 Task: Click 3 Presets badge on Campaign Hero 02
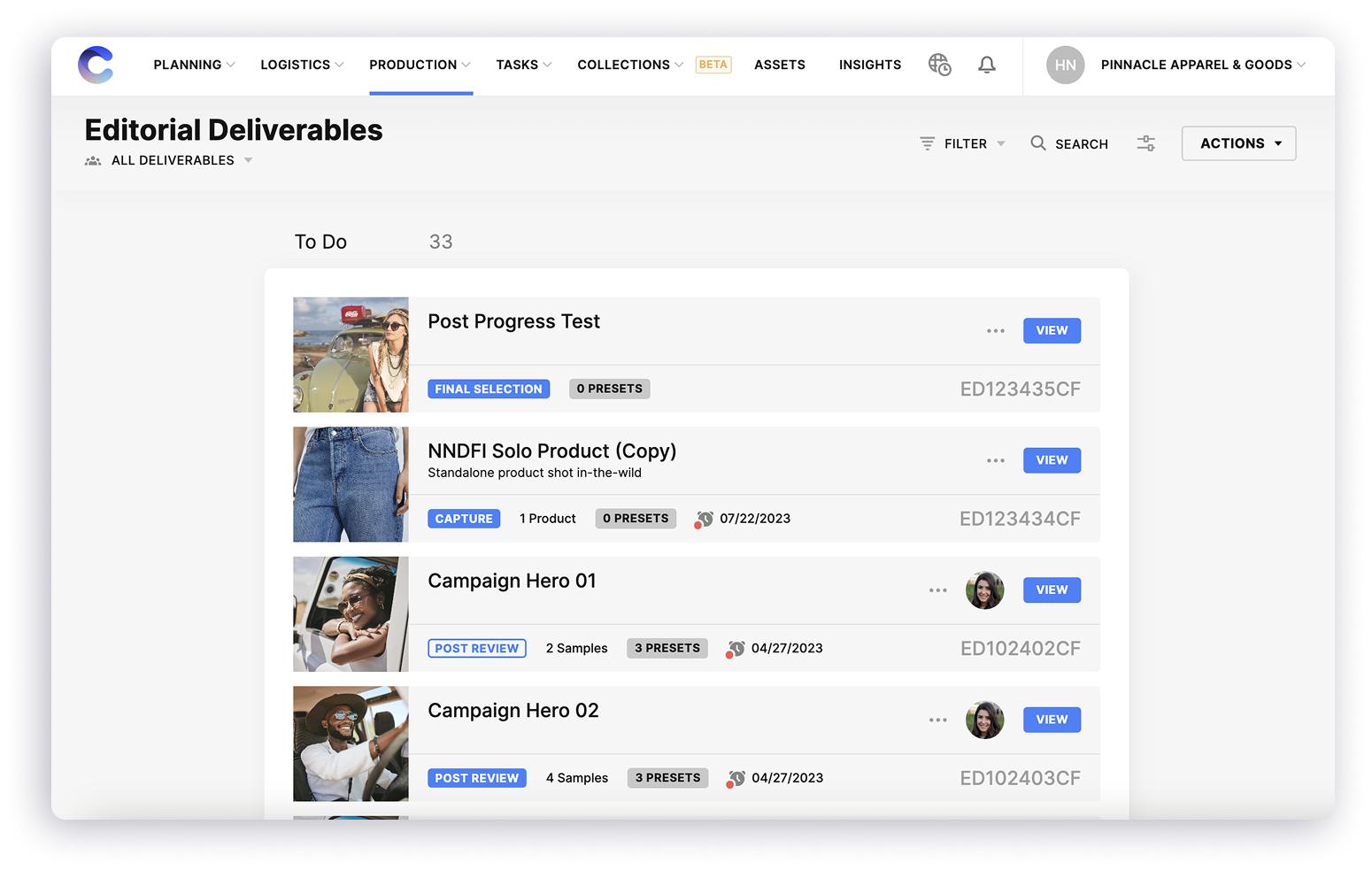click(667, 778)
